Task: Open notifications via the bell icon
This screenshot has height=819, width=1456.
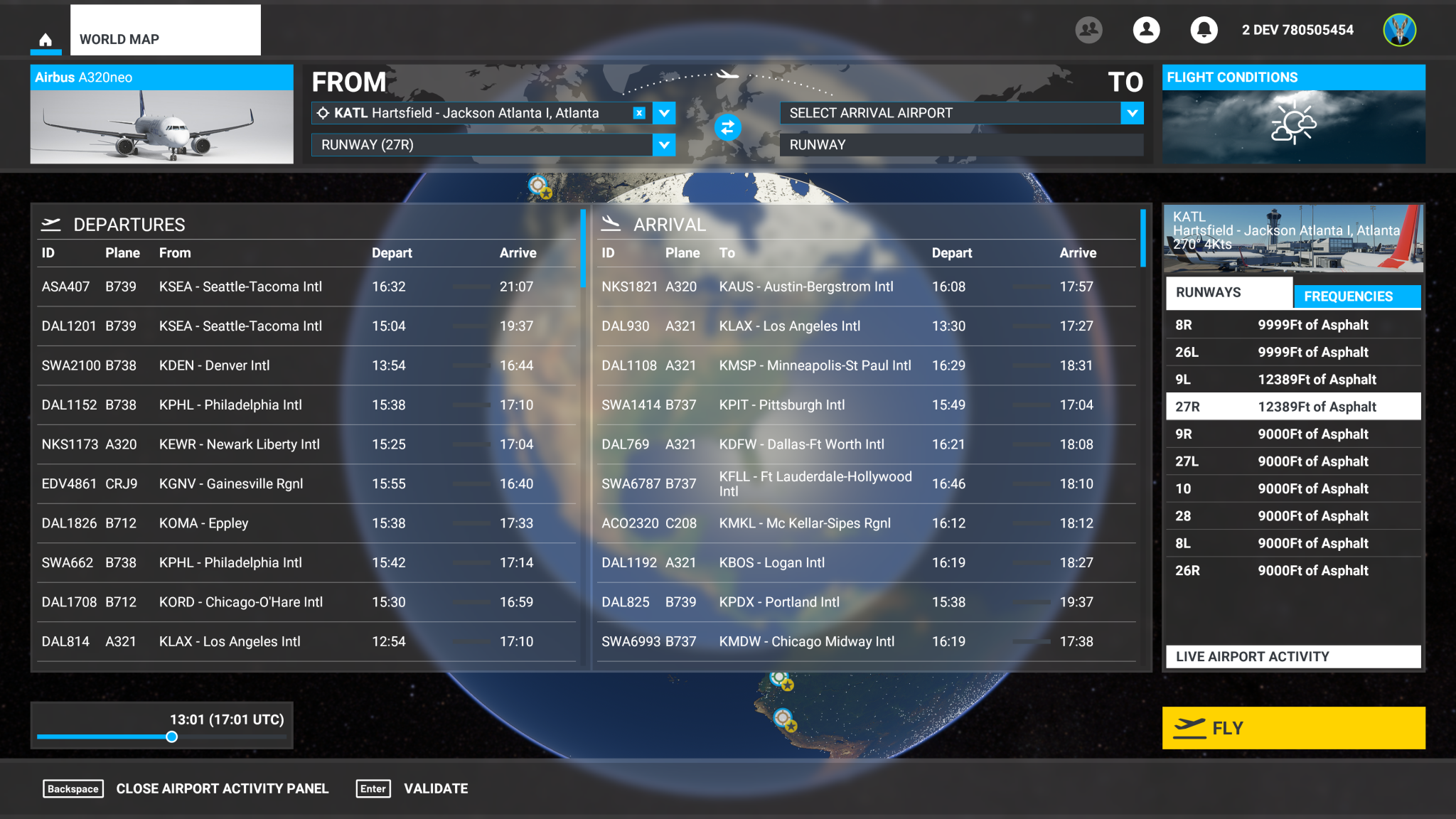Action: (1201, 30)
